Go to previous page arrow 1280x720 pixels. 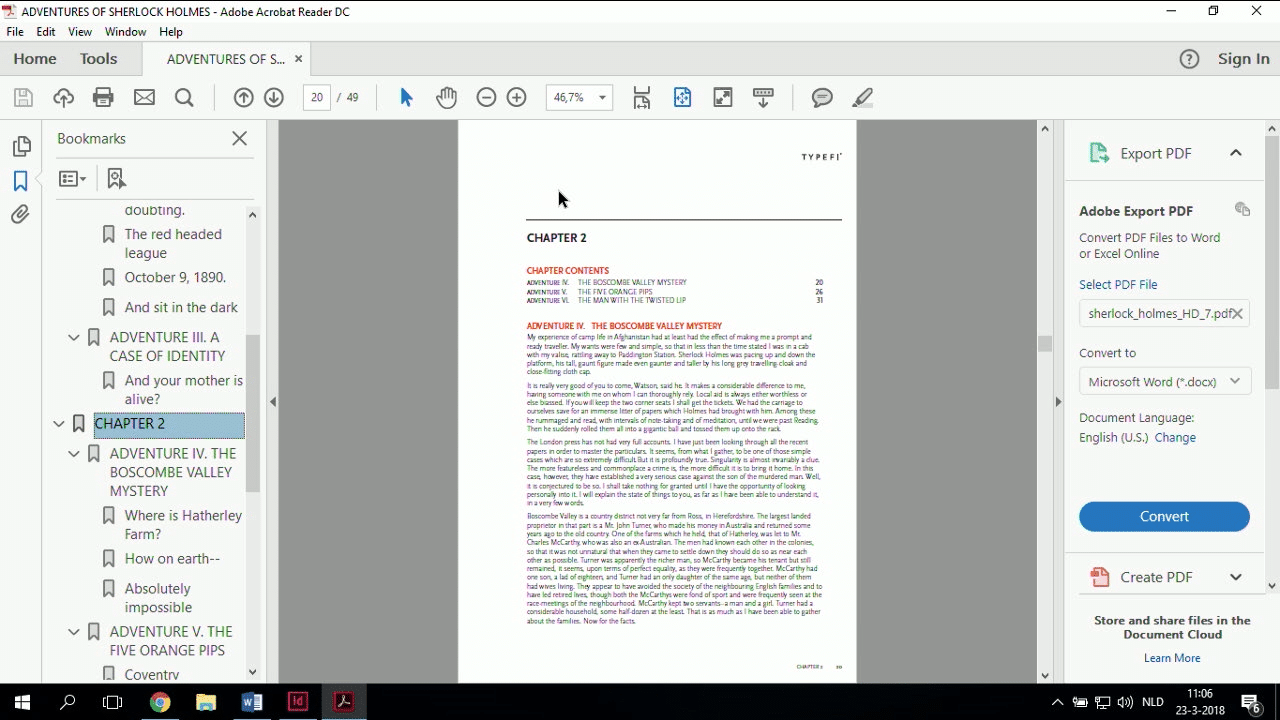click(243, 97)
